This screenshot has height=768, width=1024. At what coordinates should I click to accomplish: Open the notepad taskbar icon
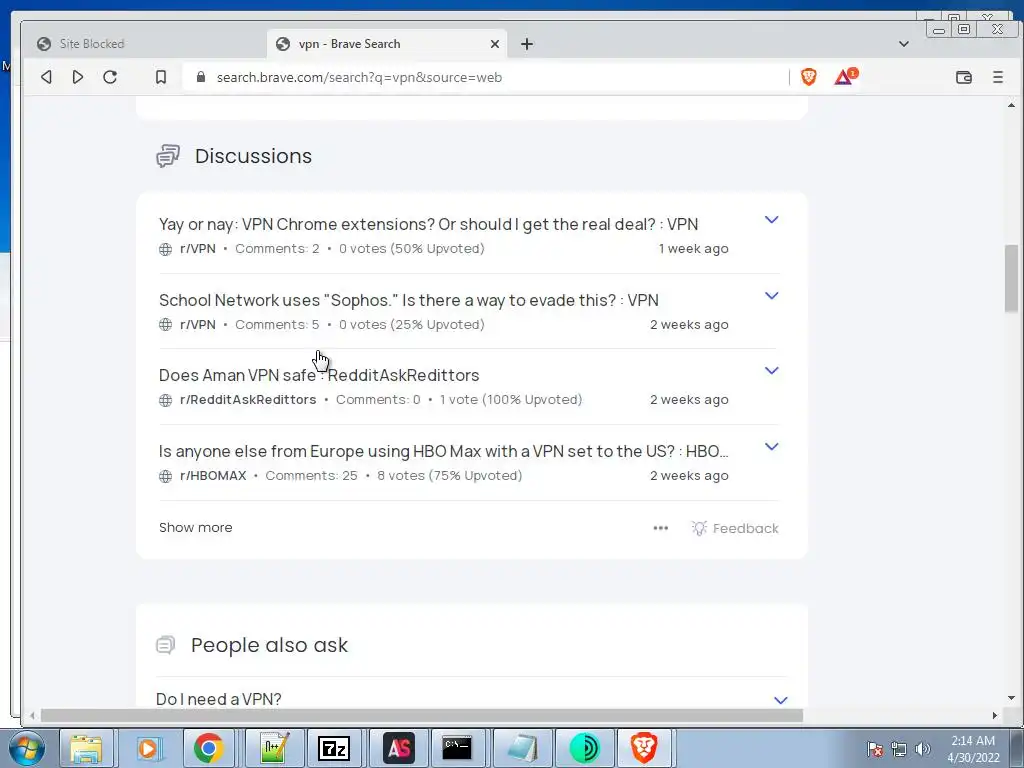click(522, 748)
